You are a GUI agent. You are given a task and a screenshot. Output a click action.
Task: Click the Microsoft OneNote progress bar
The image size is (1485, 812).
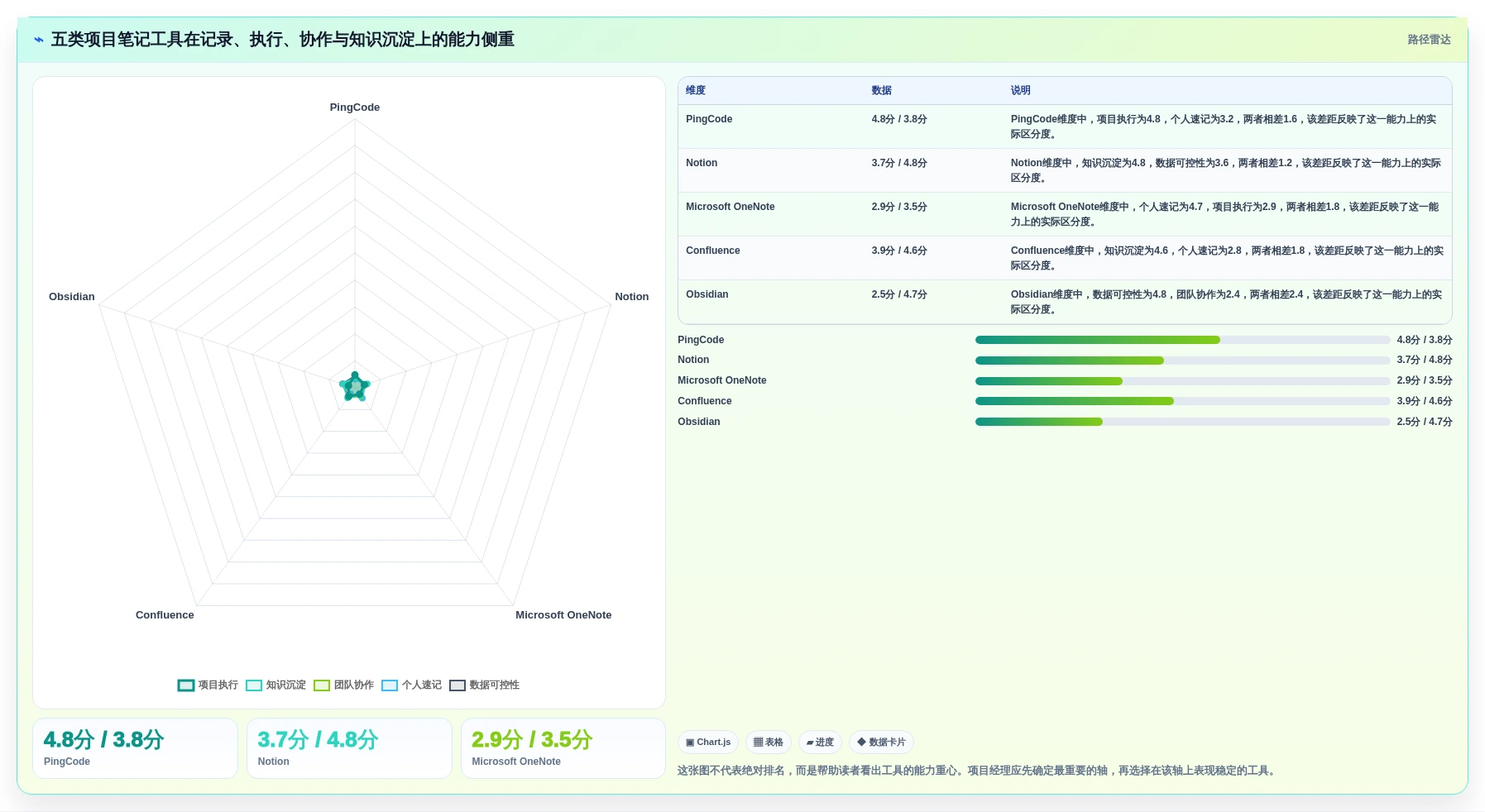1182,381
